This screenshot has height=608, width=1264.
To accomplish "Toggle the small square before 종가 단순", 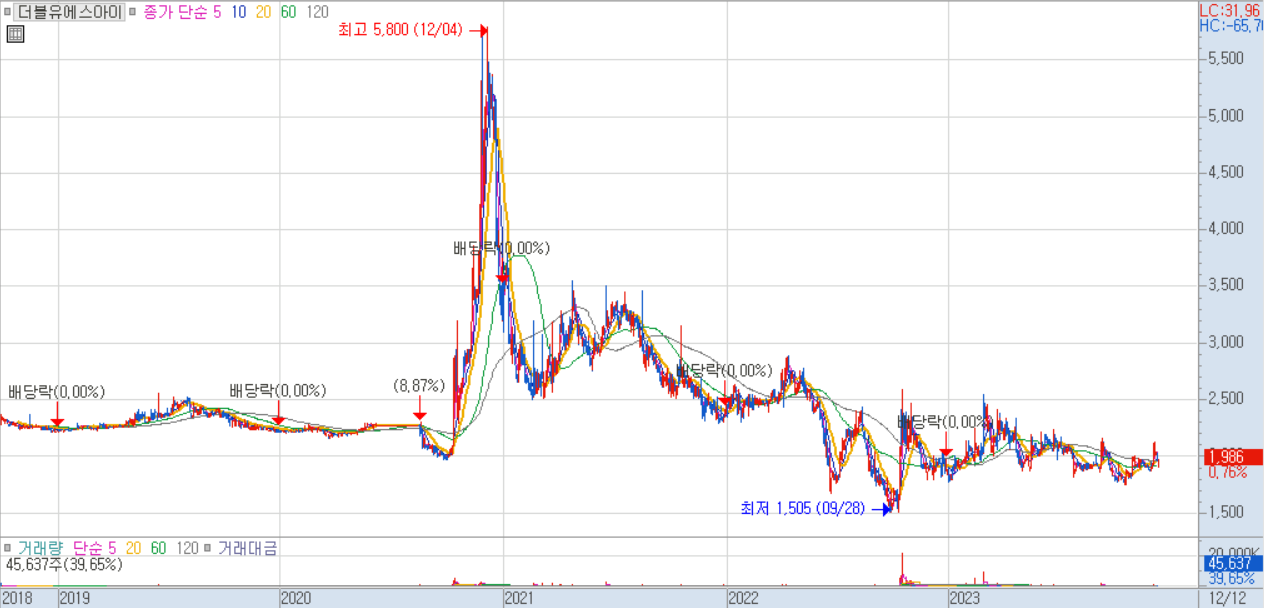I will (x=134, y=13).
